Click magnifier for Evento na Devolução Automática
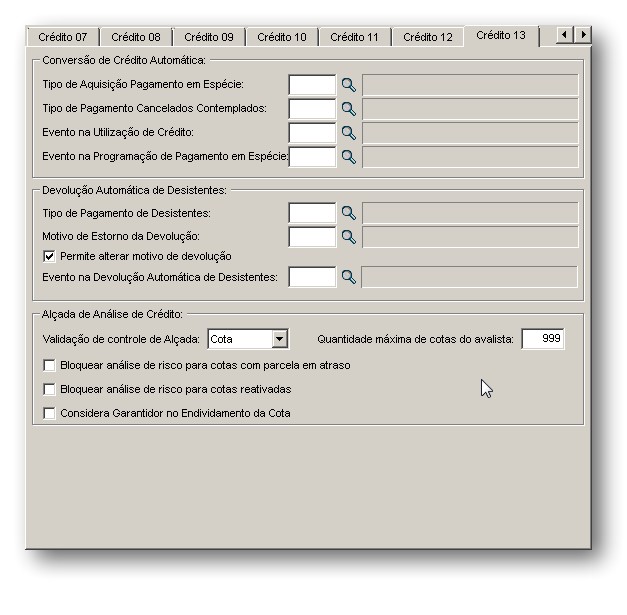The height and width of the screenshot is (615, 627). 349,277
